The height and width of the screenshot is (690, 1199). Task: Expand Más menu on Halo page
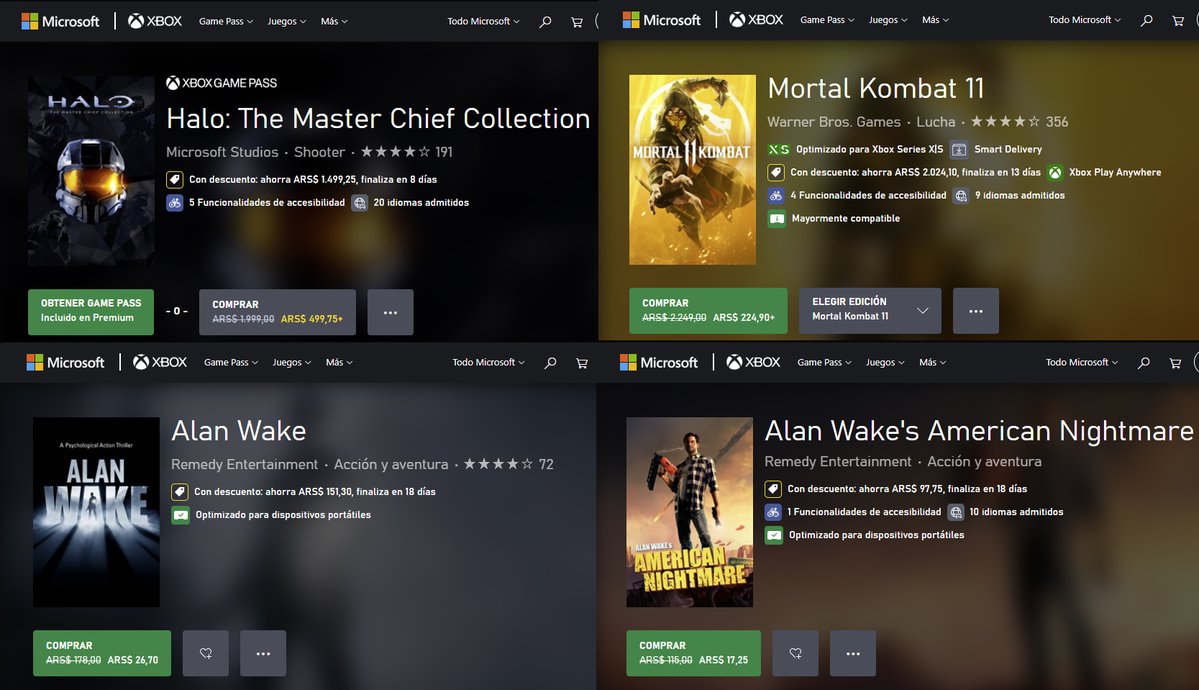pyautogui.click(x=334, y=21)
